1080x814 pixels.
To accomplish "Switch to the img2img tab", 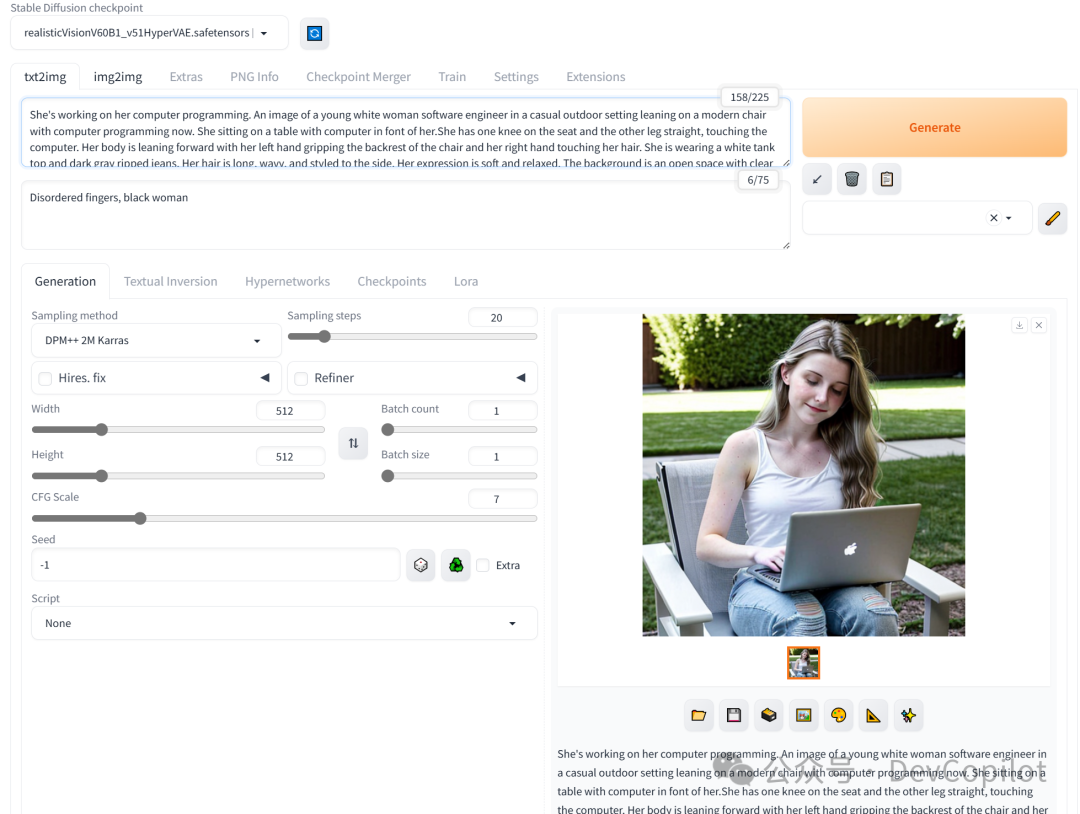I will point(118,76).
